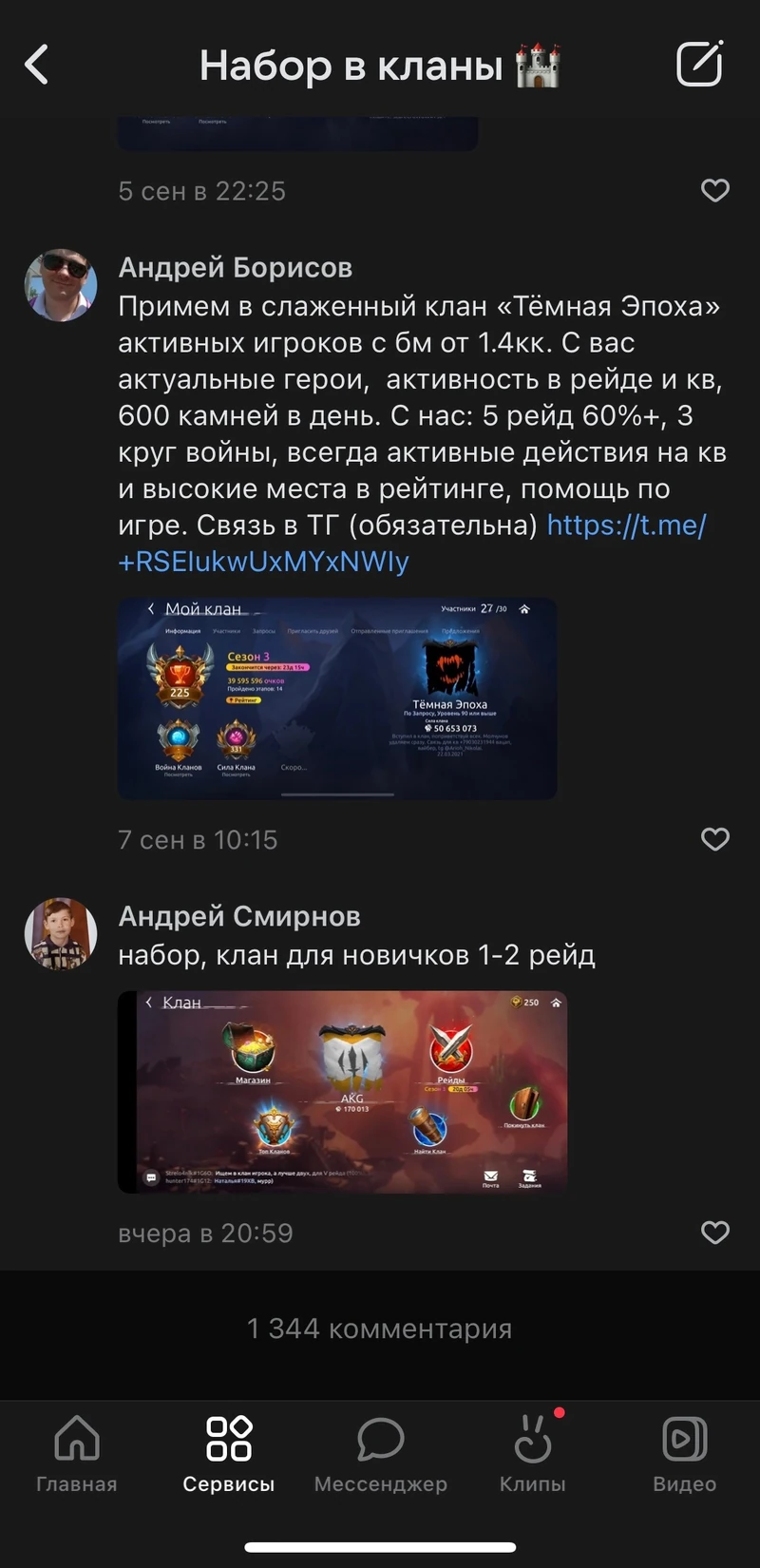Open Андрей Борисов's profile avatar
Image resolution: width=760 pixels, height=1568 pixels.
tap(61, 285)
